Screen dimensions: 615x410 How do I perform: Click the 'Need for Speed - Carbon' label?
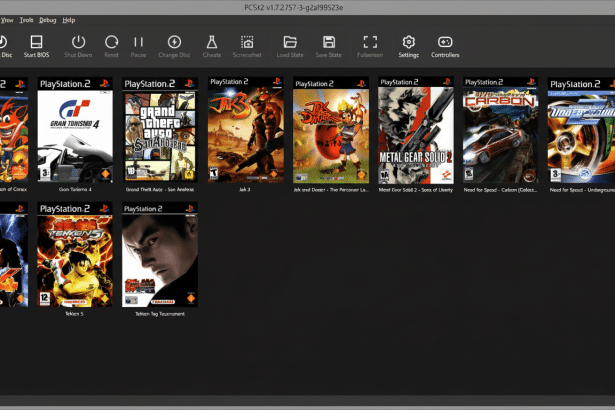(500, 190)
